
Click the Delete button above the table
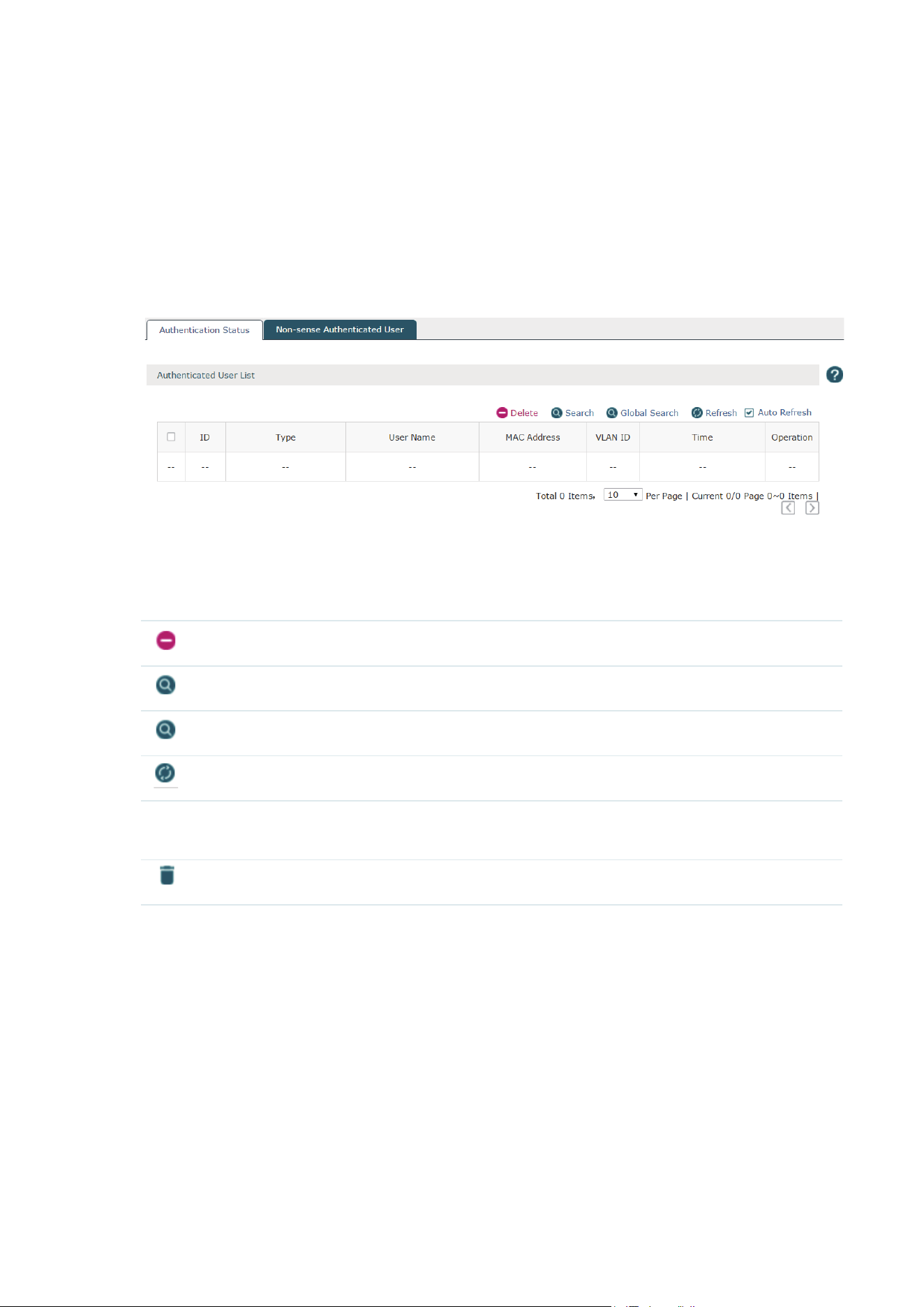click(x=517, y=413)
